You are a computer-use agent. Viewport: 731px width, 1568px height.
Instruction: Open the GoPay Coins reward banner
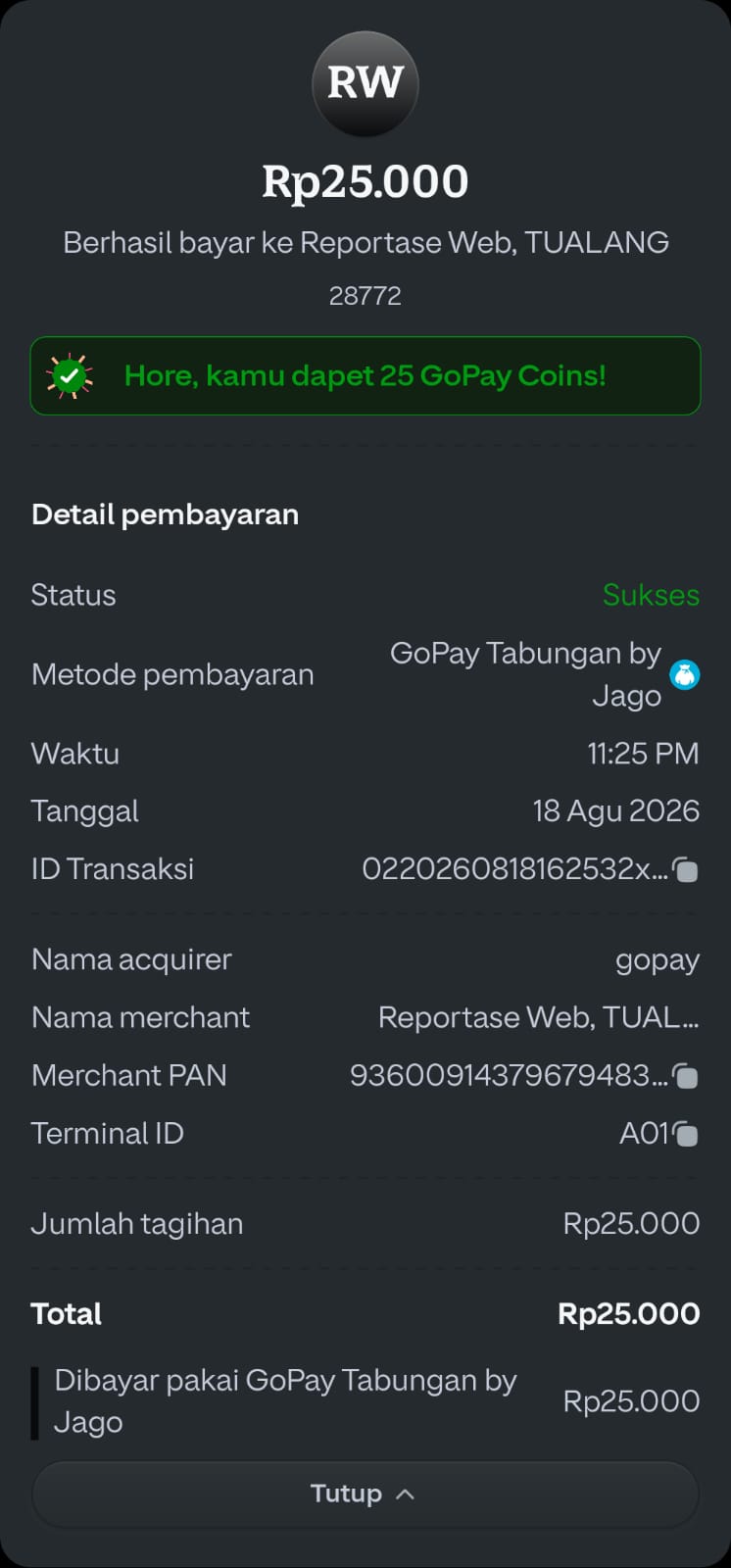coord(365,375)
